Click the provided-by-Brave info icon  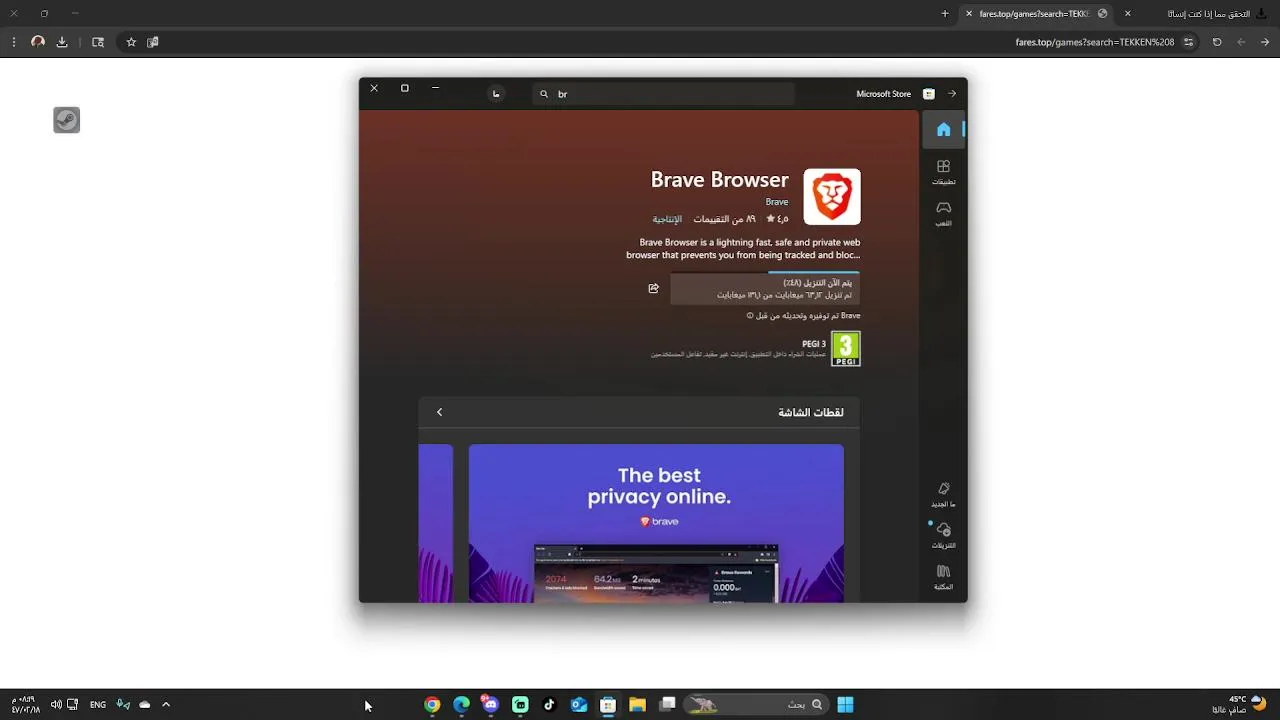pos(750,316)
